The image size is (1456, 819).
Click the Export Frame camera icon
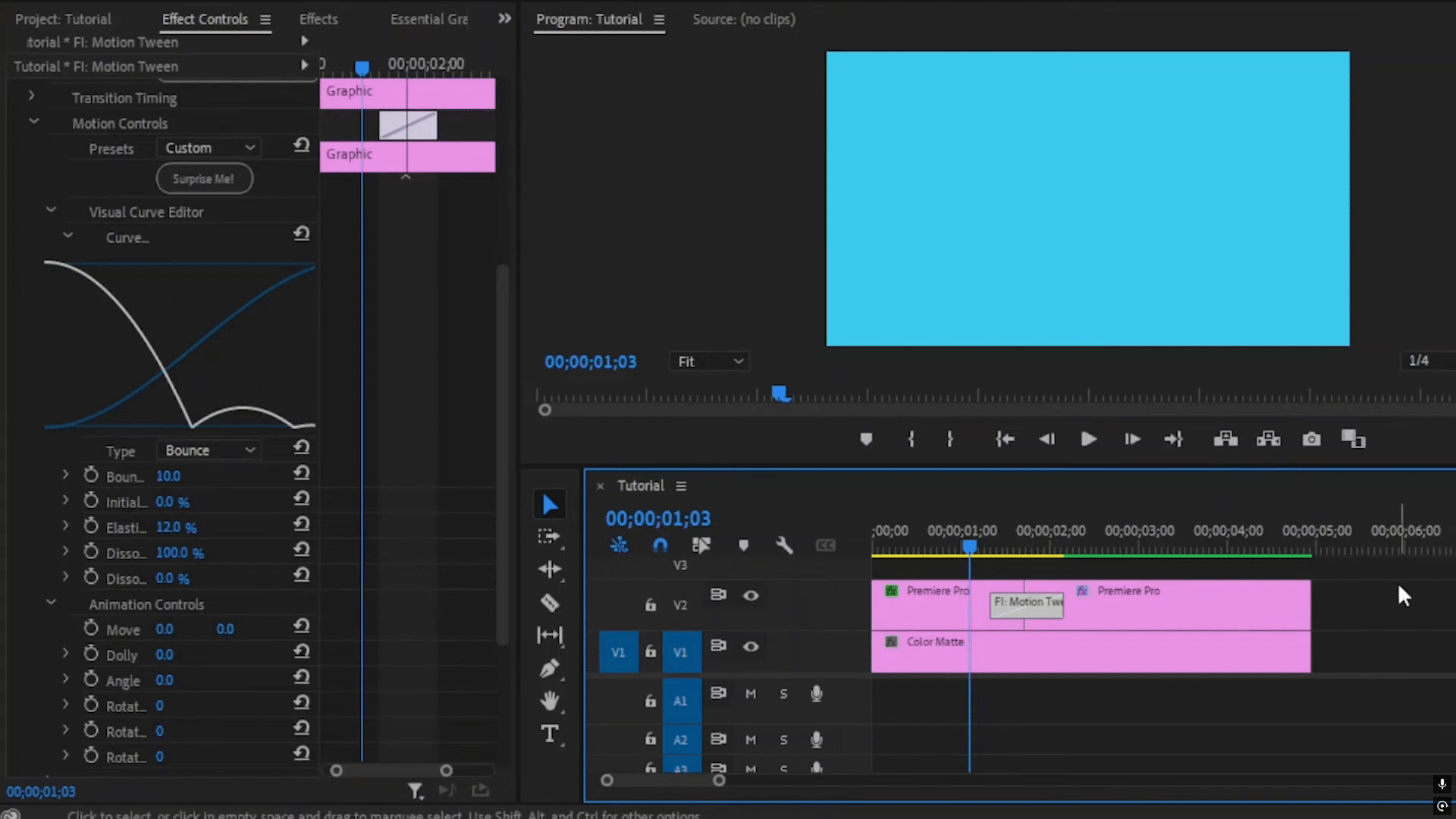click(x=1311, y=439)
